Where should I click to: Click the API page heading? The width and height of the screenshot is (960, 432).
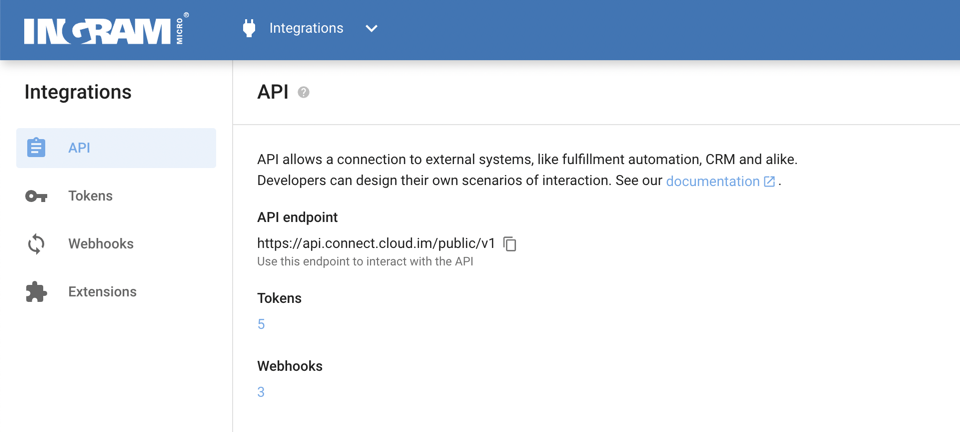272,92
